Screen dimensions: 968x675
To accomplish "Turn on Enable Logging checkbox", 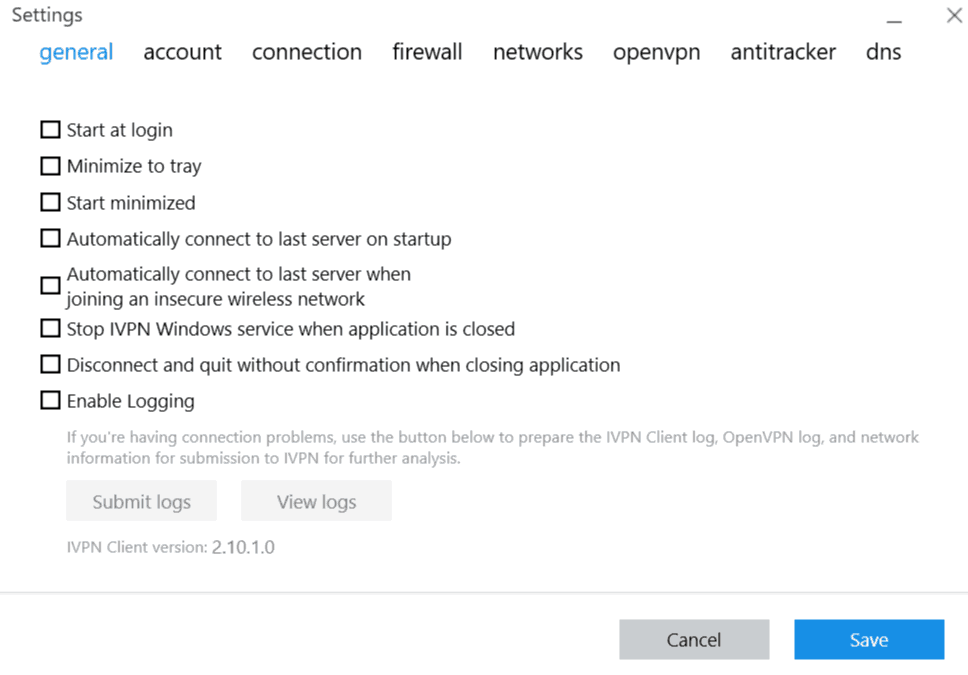I will coord(50,401).
